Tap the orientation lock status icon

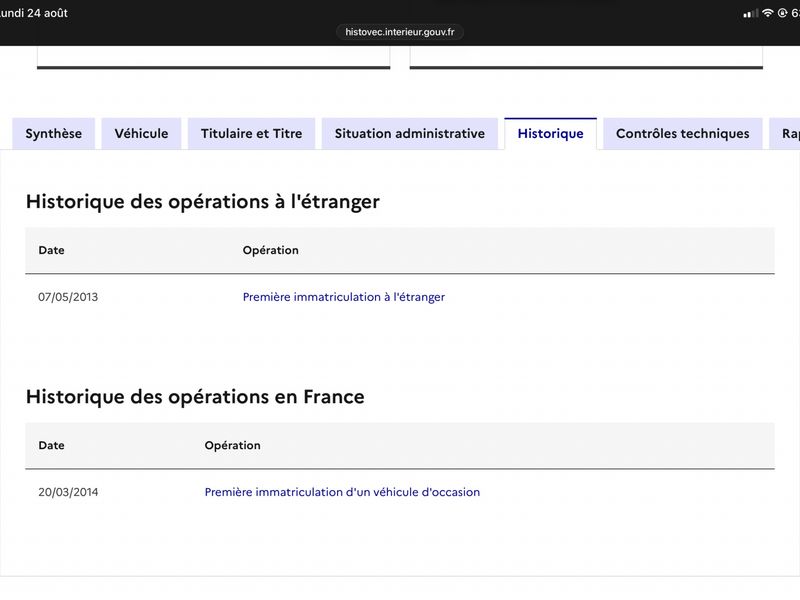click(782, 13)
